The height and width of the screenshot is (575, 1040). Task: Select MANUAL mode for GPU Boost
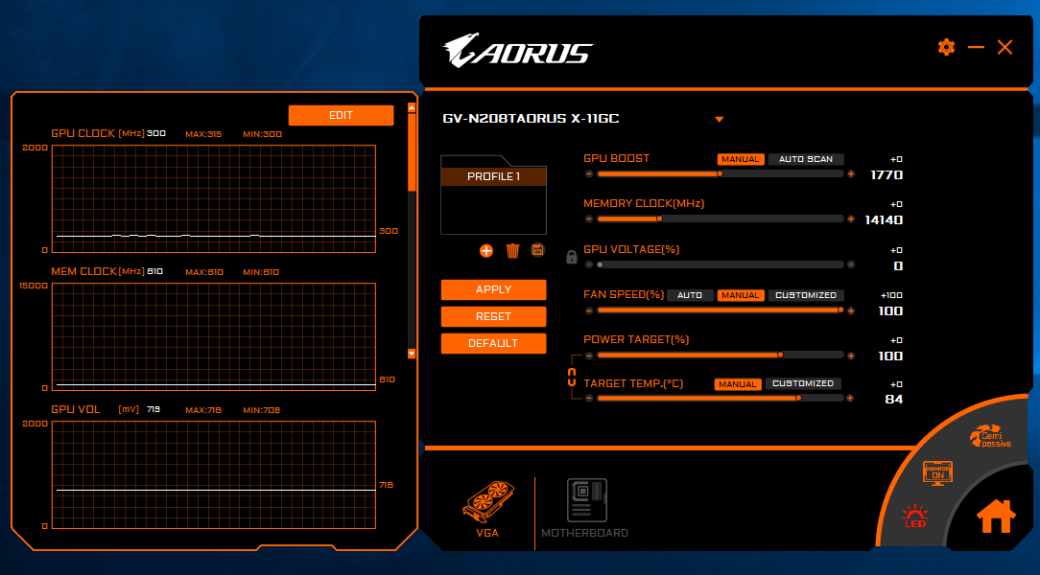740,159
